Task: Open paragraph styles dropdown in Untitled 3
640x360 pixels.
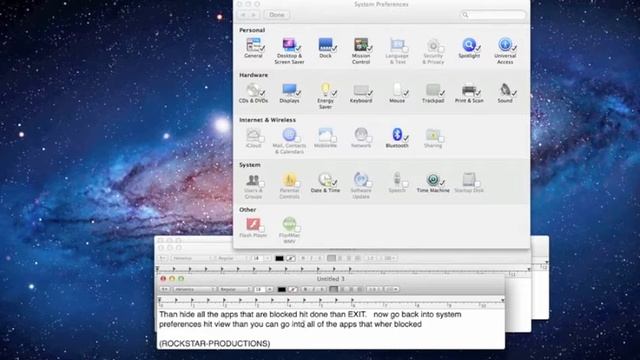Action: pyautogui.click(x=164, y=289)
